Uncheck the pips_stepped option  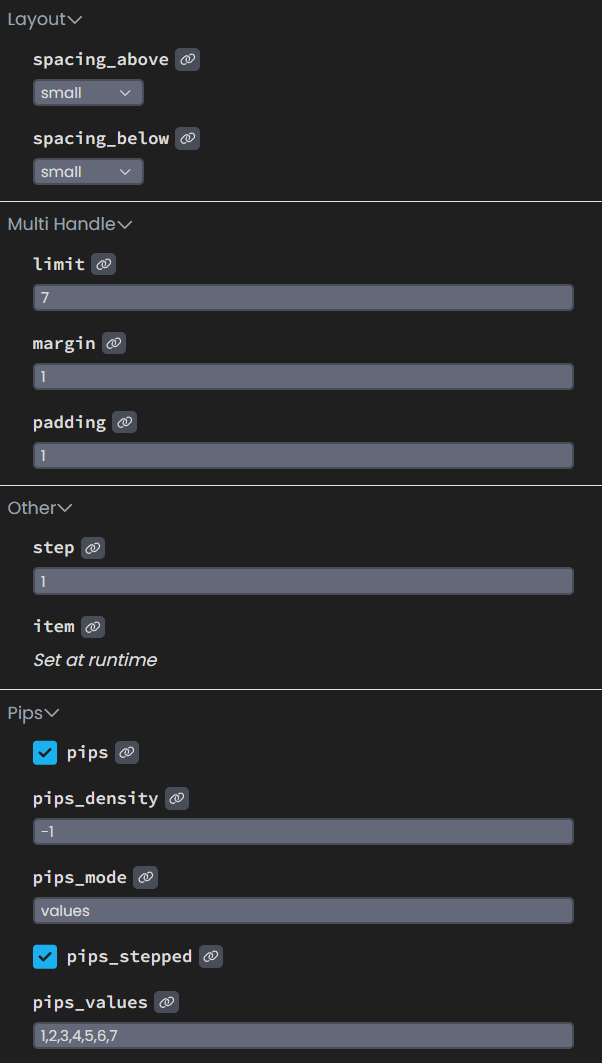(44, 956)
